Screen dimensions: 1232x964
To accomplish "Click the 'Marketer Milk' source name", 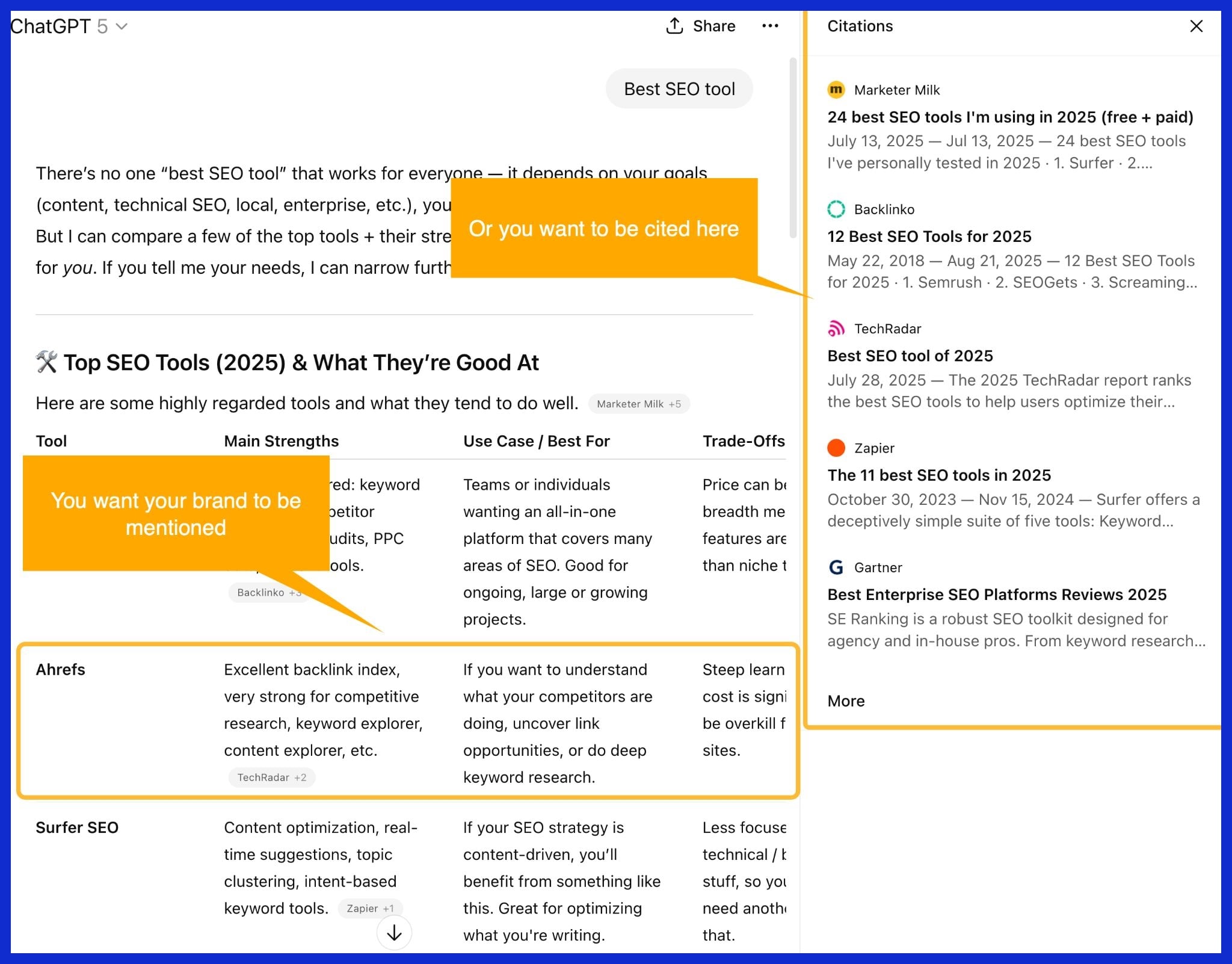I will point(897,90).
